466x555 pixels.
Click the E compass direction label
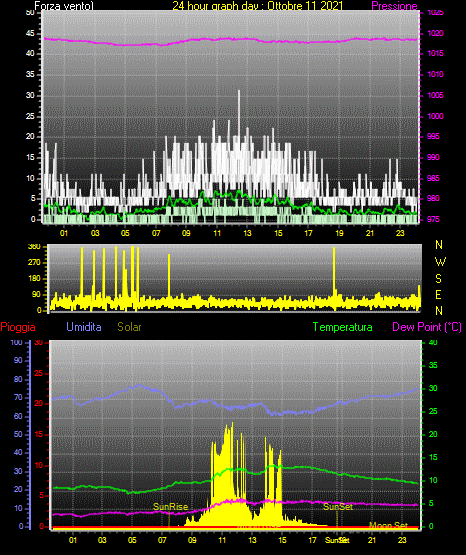pyautogui.click(x=438, y=295)
